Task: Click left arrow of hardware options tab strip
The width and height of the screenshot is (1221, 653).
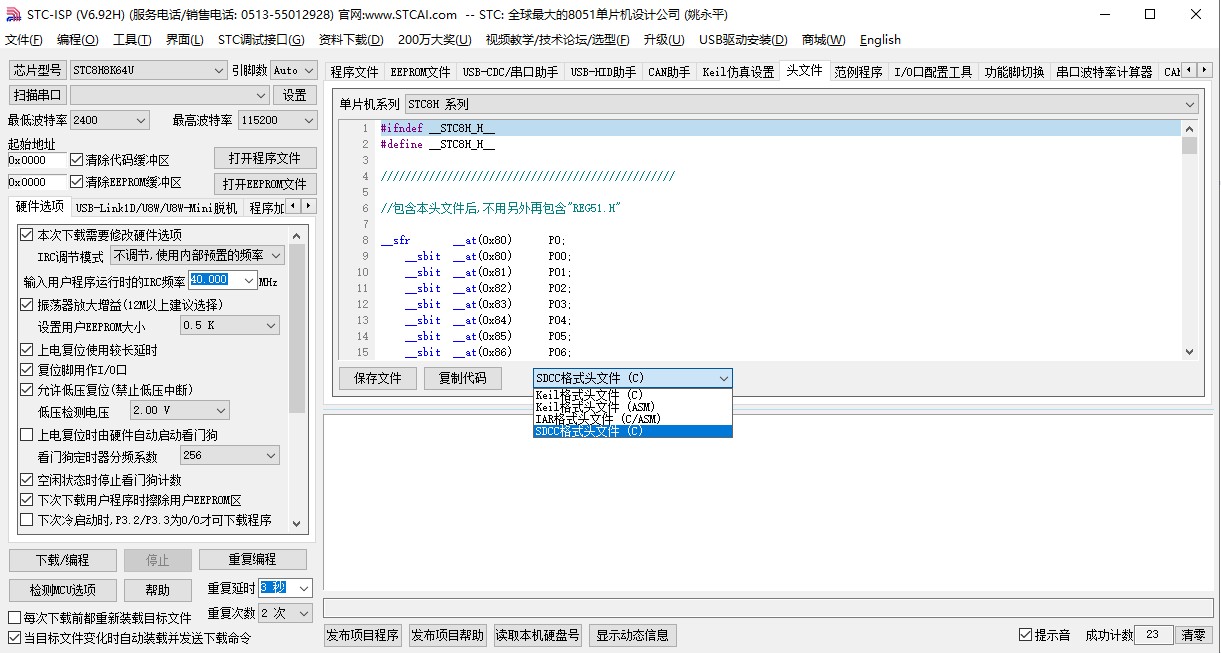Action: (x=294, y=207)
